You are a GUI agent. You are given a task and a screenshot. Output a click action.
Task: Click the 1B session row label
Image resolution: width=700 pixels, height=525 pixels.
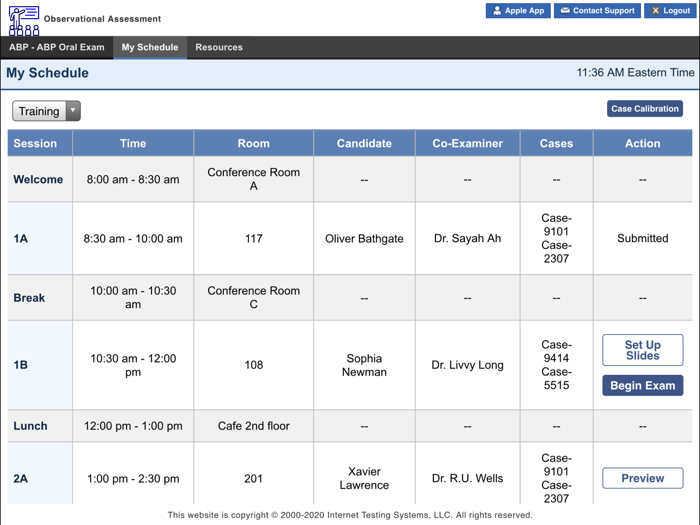(21, 365)
